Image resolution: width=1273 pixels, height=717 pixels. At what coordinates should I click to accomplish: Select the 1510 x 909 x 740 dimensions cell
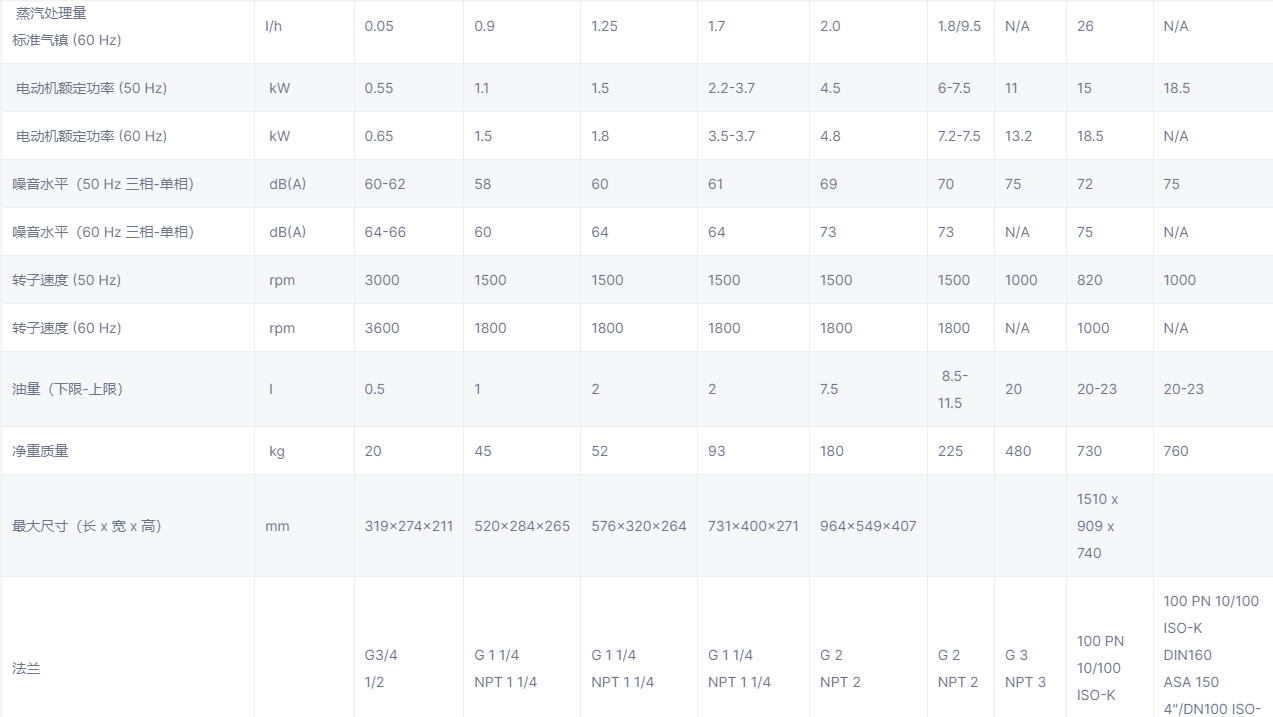[1097, 526]
